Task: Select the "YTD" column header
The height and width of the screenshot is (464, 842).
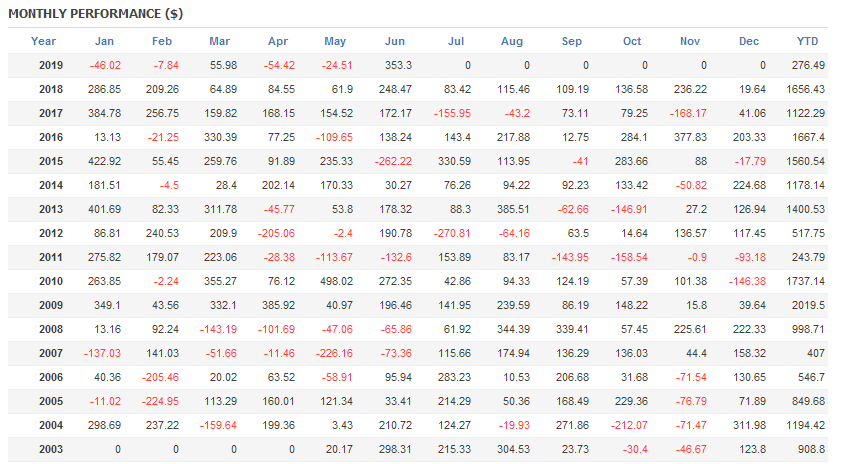Action: click(807, 41)
